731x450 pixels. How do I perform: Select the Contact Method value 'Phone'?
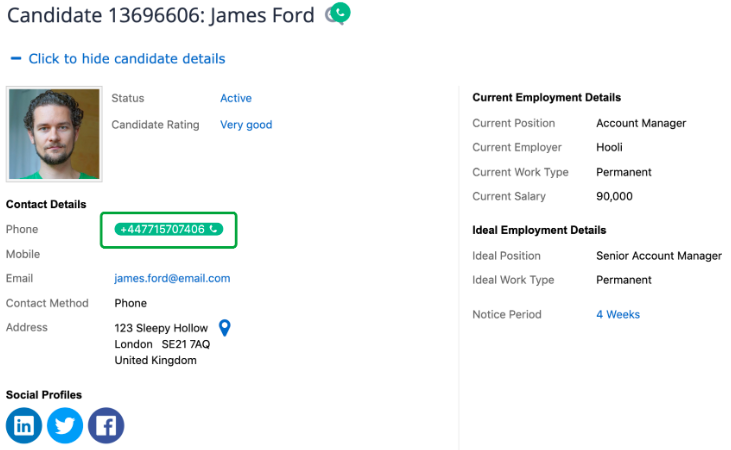[x=131, y=303]
